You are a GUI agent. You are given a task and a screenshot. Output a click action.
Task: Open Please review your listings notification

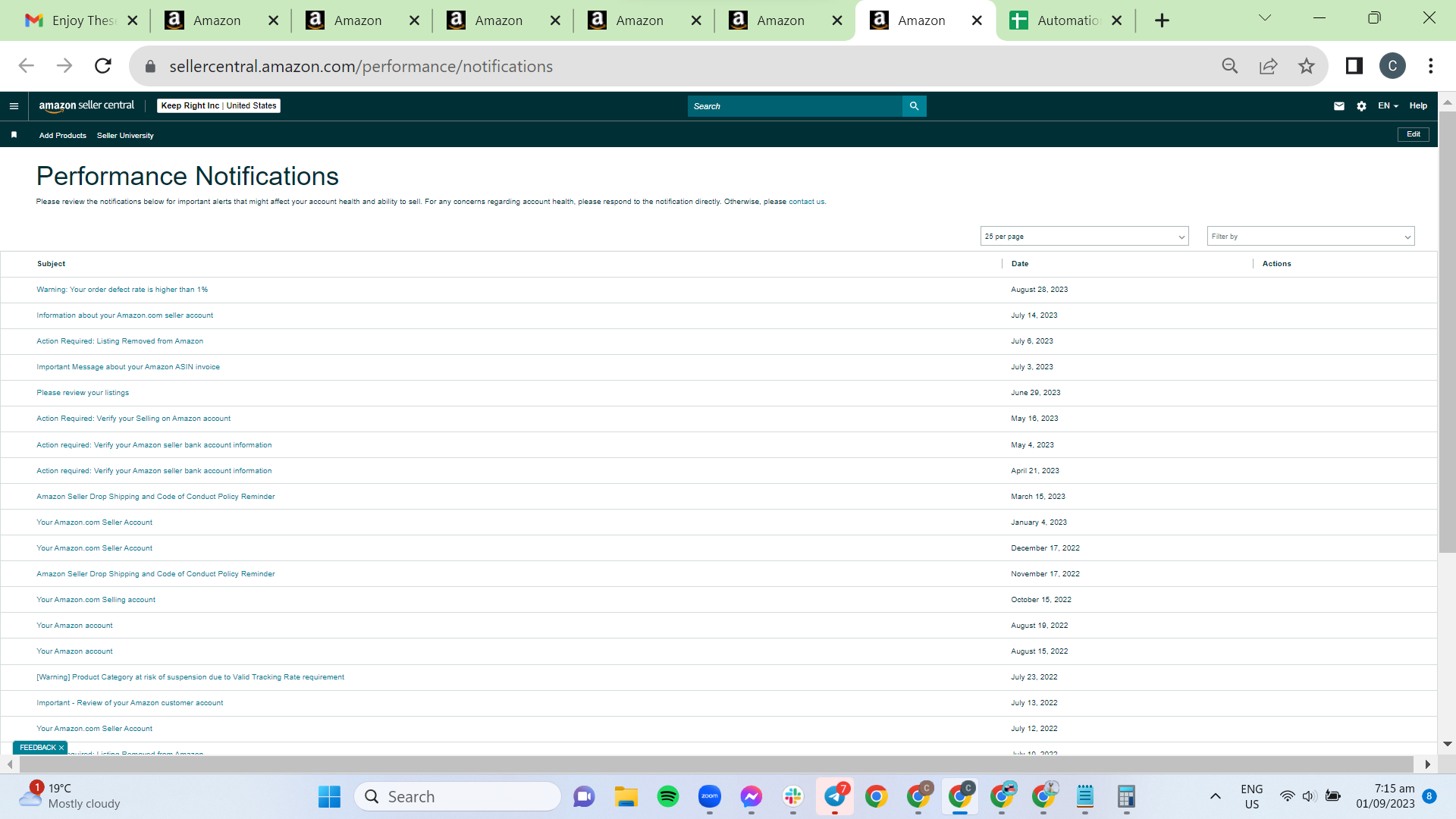83,393
